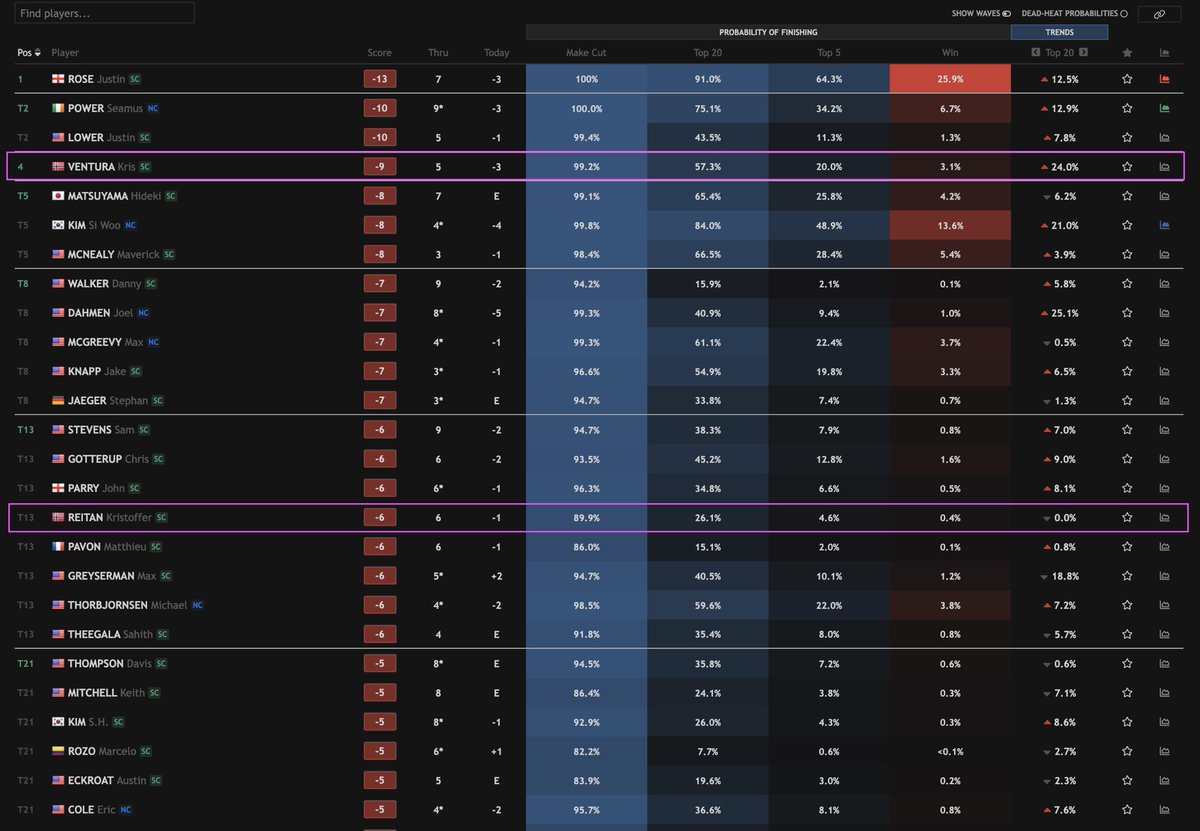The width and height of the screenshot is (1200, 831).
Task: Favorite ROSE Justin with star icon
Action: pos(1127,79)
